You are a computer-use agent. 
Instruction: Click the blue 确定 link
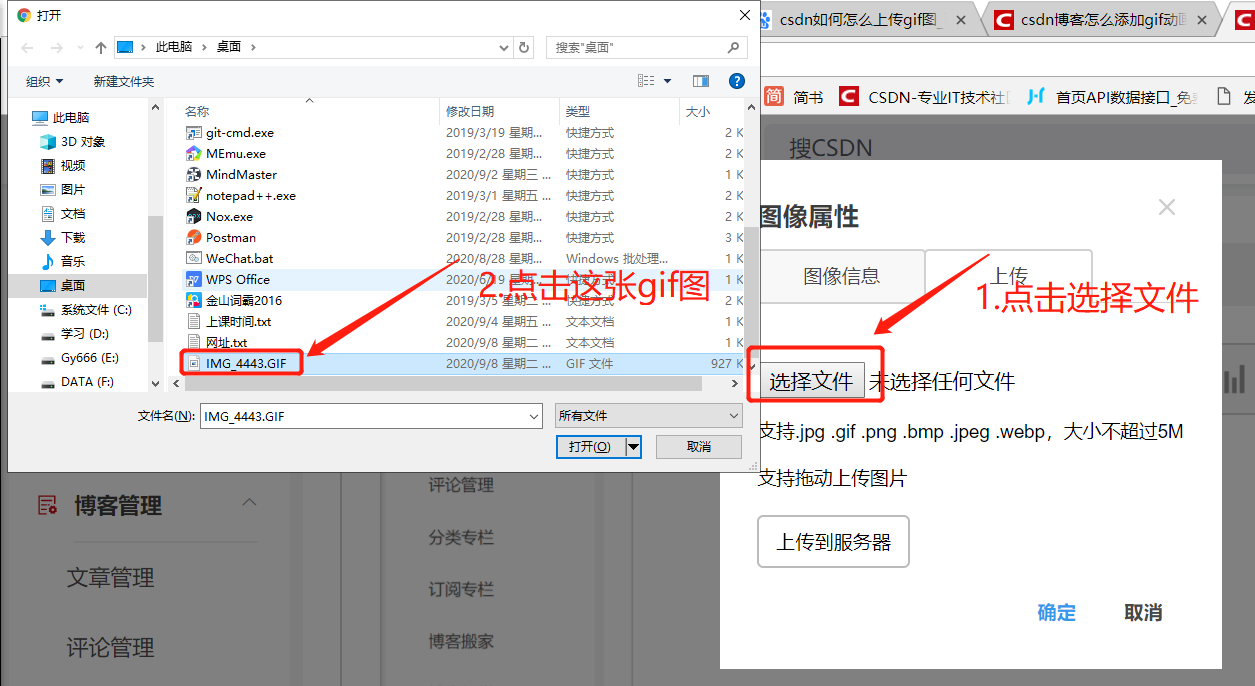[1056, 613]
